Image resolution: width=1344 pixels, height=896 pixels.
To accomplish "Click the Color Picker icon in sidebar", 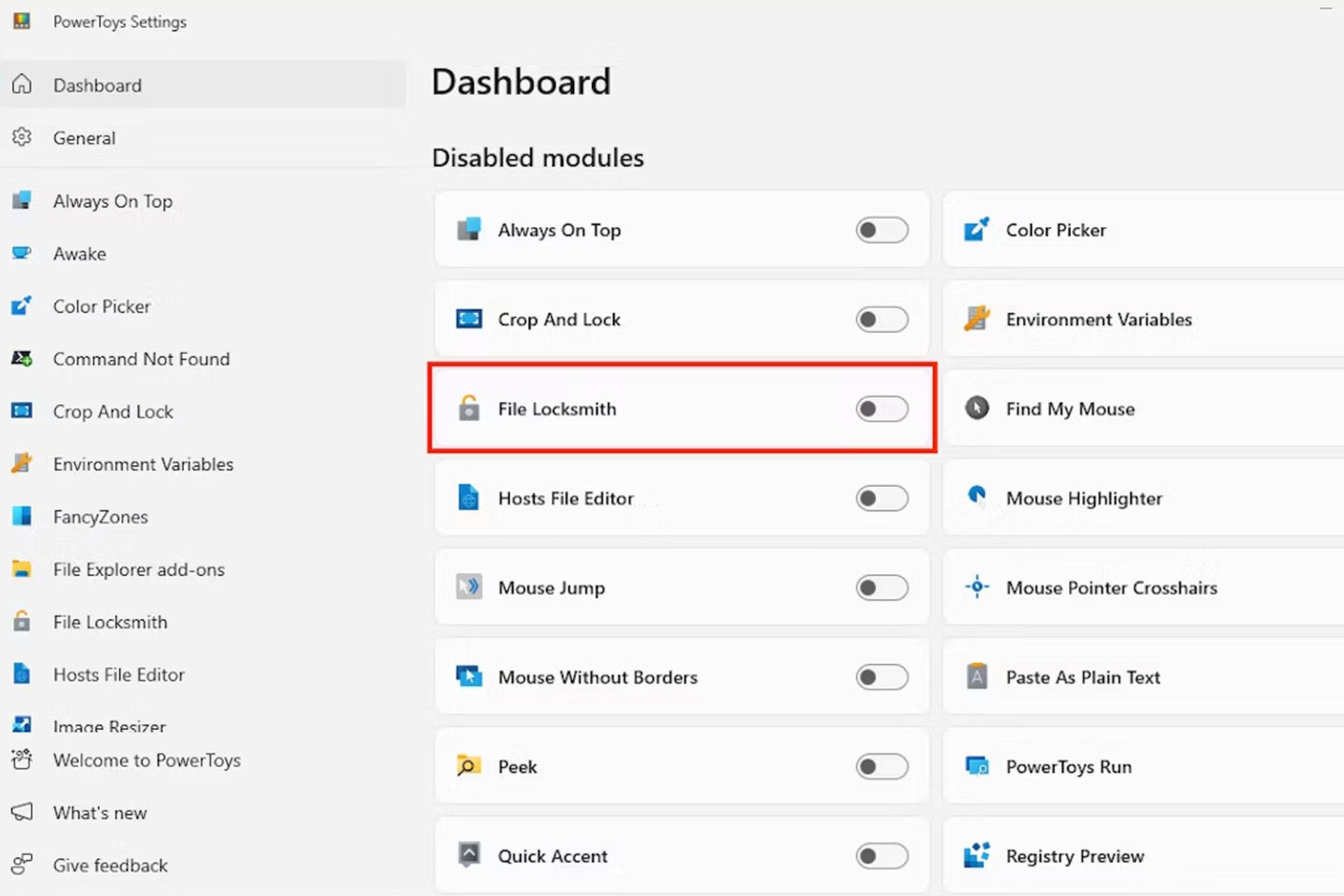I will click(x=22, y=306).
